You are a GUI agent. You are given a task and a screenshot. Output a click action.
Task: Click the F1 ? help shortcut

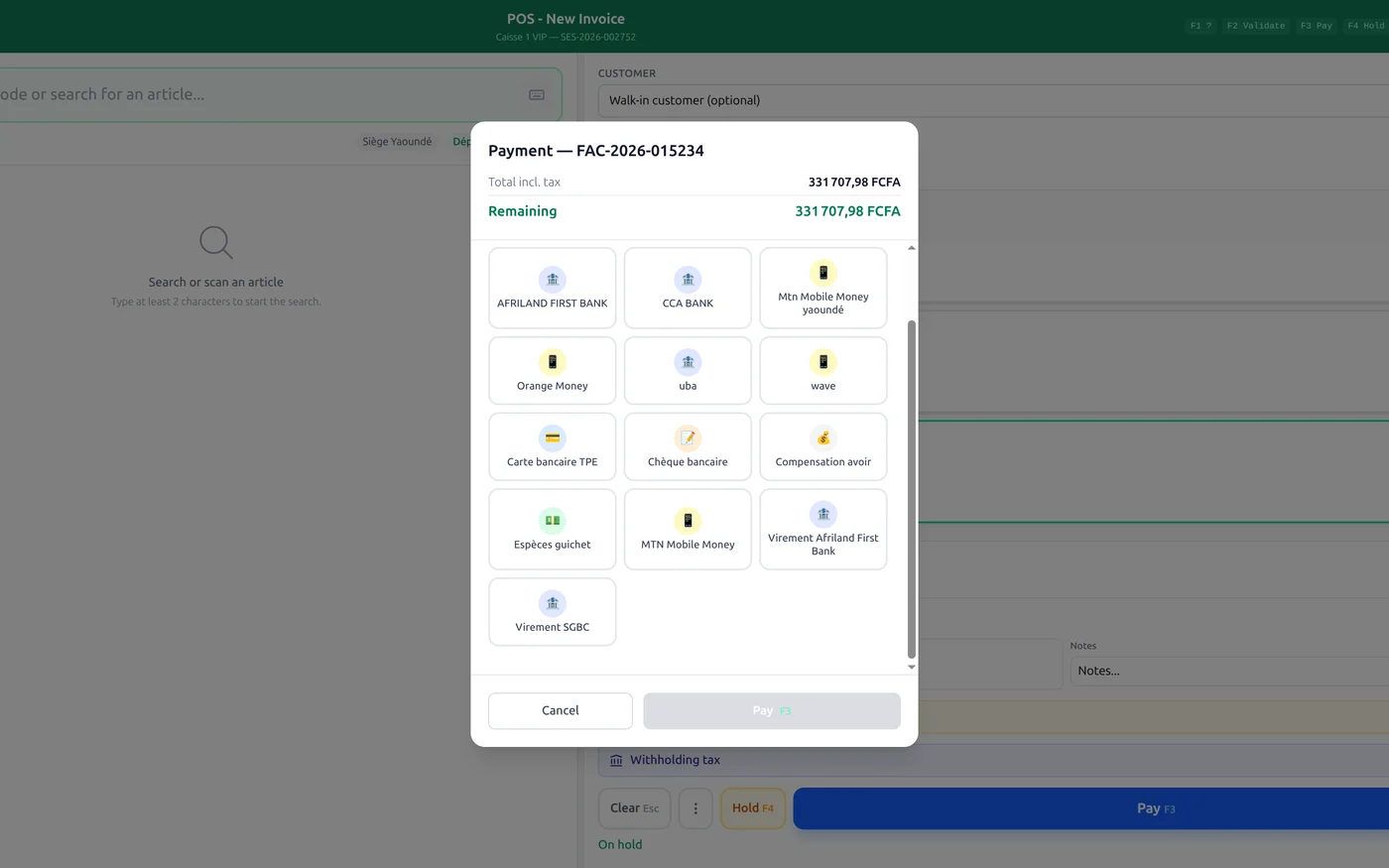1200,26
